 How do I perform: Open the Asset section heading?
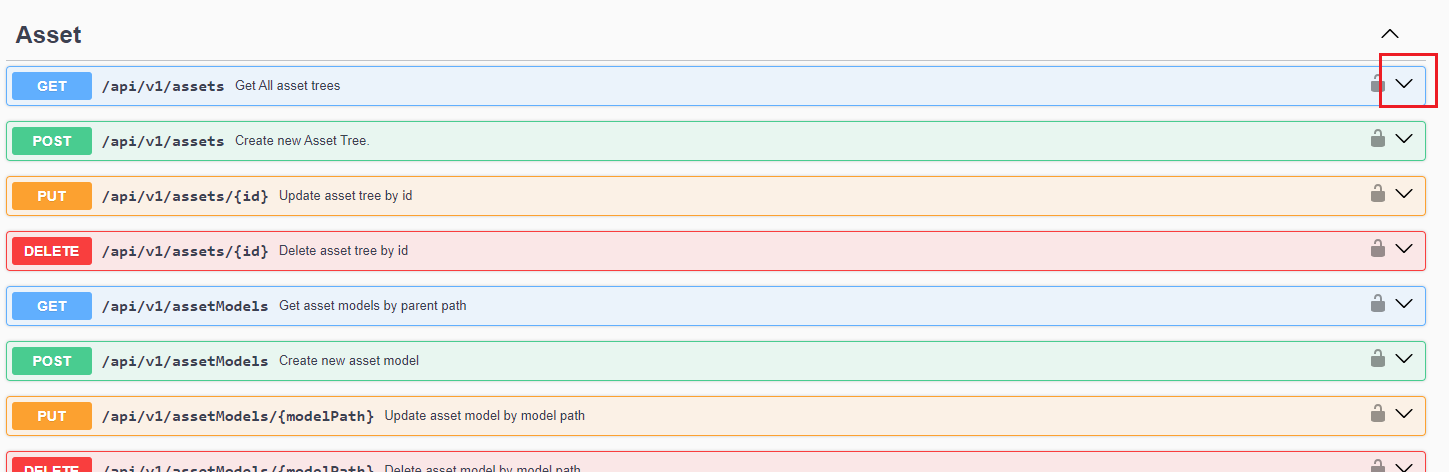pos(48,35)
